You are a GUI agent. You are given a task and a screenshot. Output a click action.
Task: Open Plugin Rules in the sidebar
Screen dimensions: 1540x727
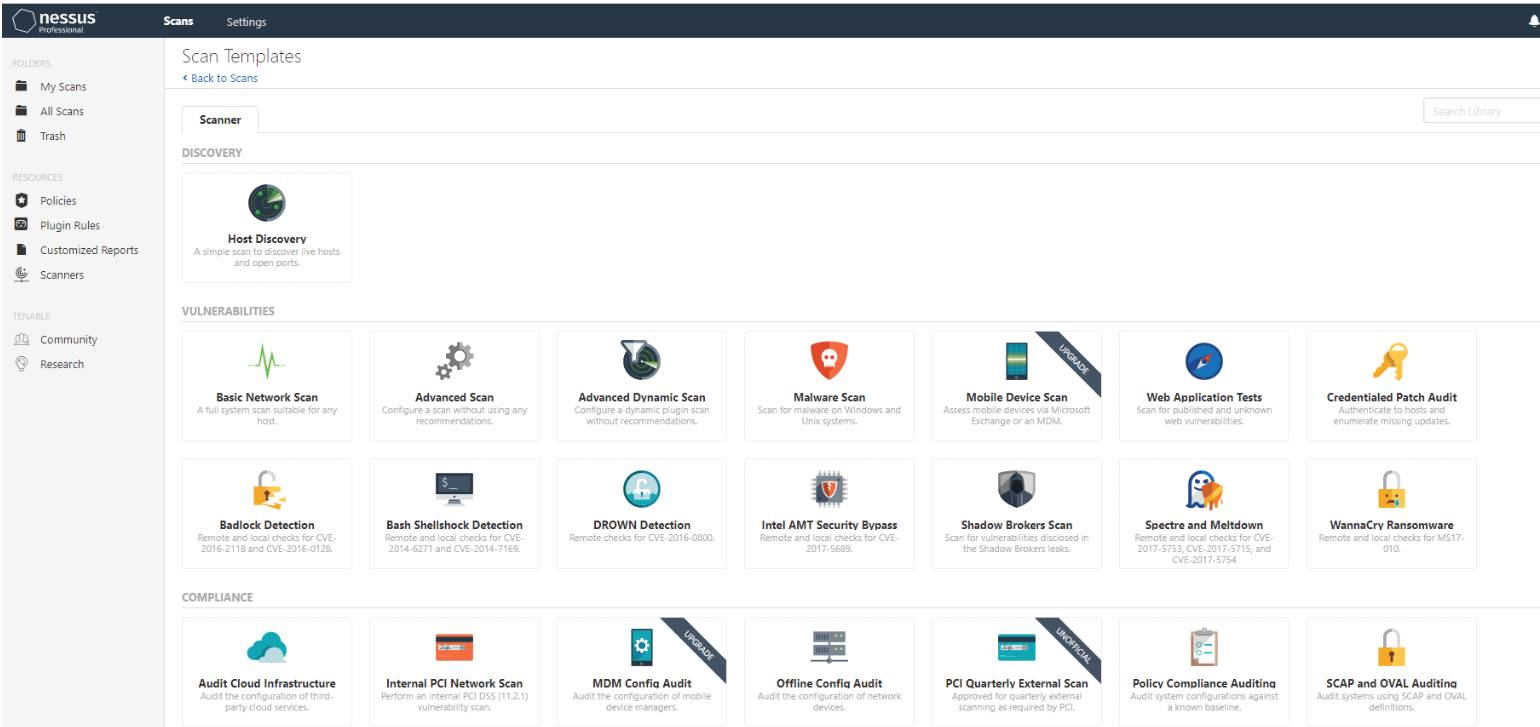(70, 226)
